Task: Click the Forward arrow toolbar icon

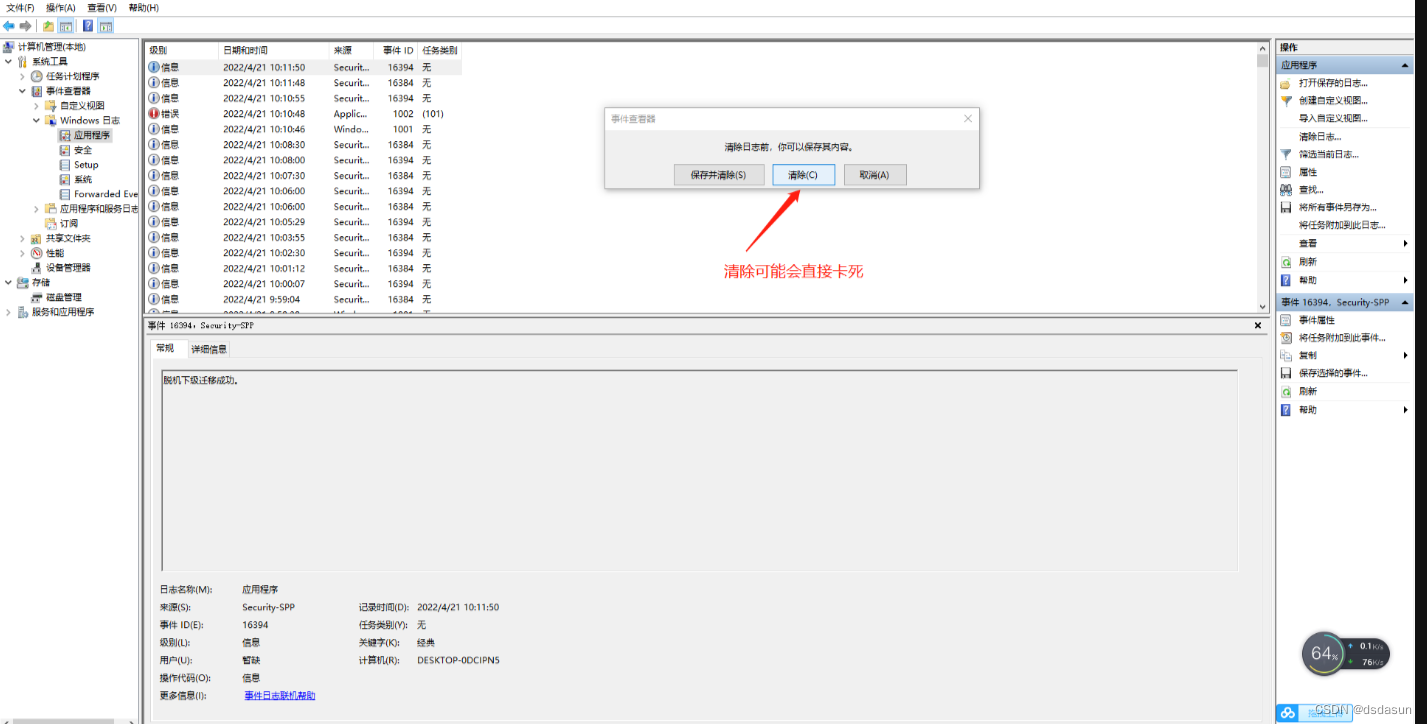Action: [25, 26]
